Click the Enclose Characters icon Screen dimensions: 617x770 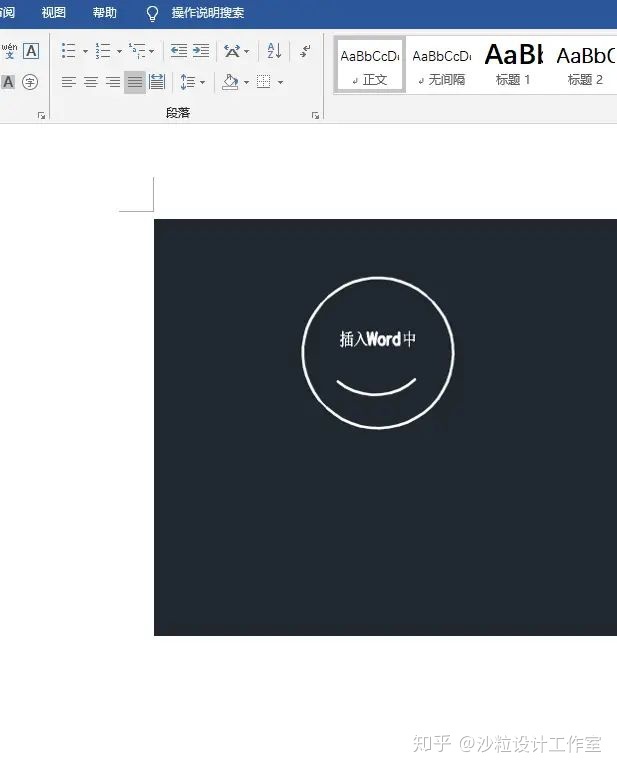(x=30, y=82)
